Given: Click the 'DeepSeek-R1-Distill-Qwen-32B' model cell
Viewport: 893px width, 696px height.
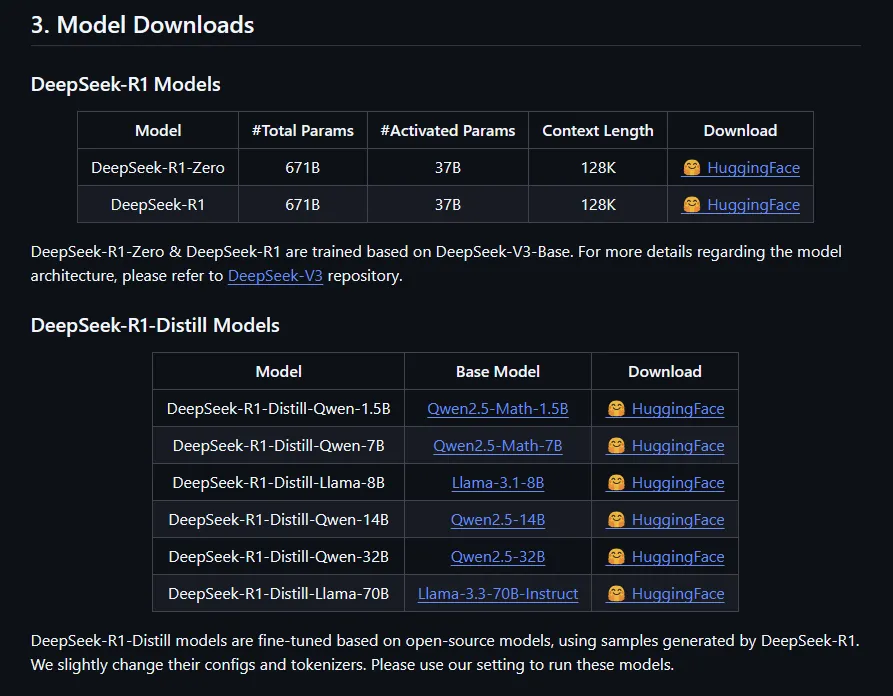Looking at the screenshot, I should click(x=278, y=556).
